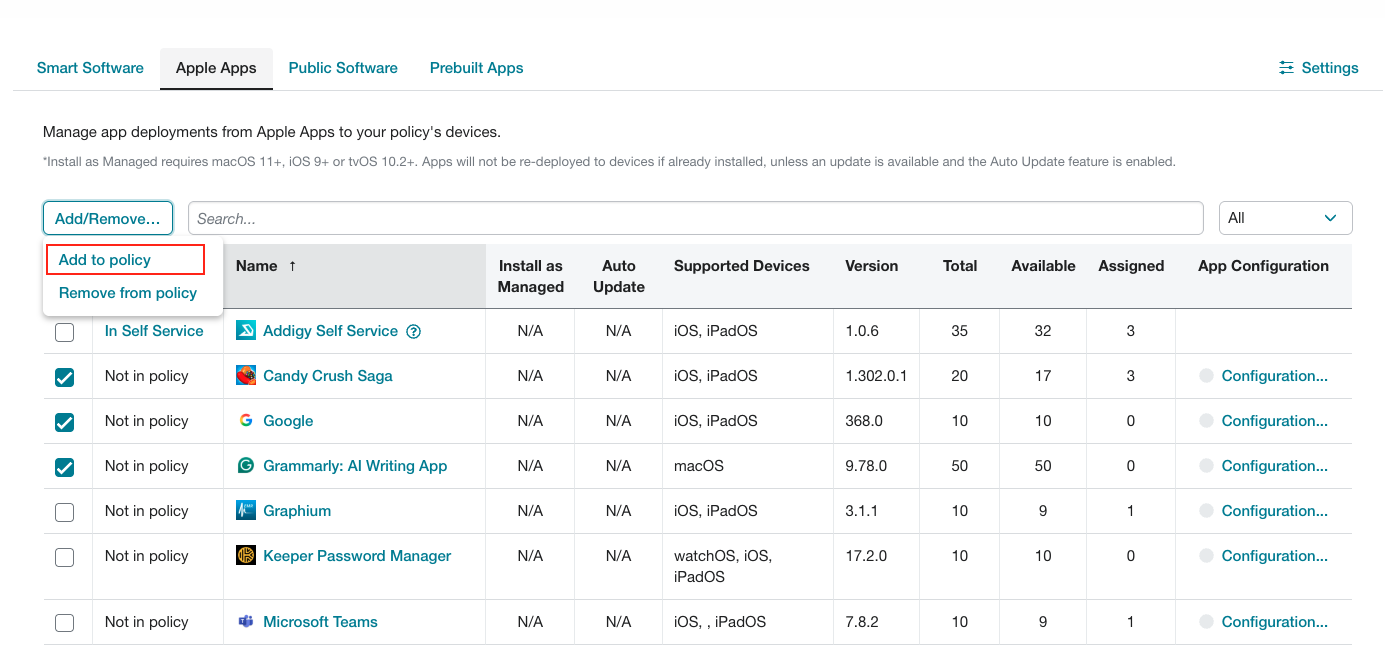Click the Version column header
This screenshot has height=645, width=1385.
[x=872, y=266]
